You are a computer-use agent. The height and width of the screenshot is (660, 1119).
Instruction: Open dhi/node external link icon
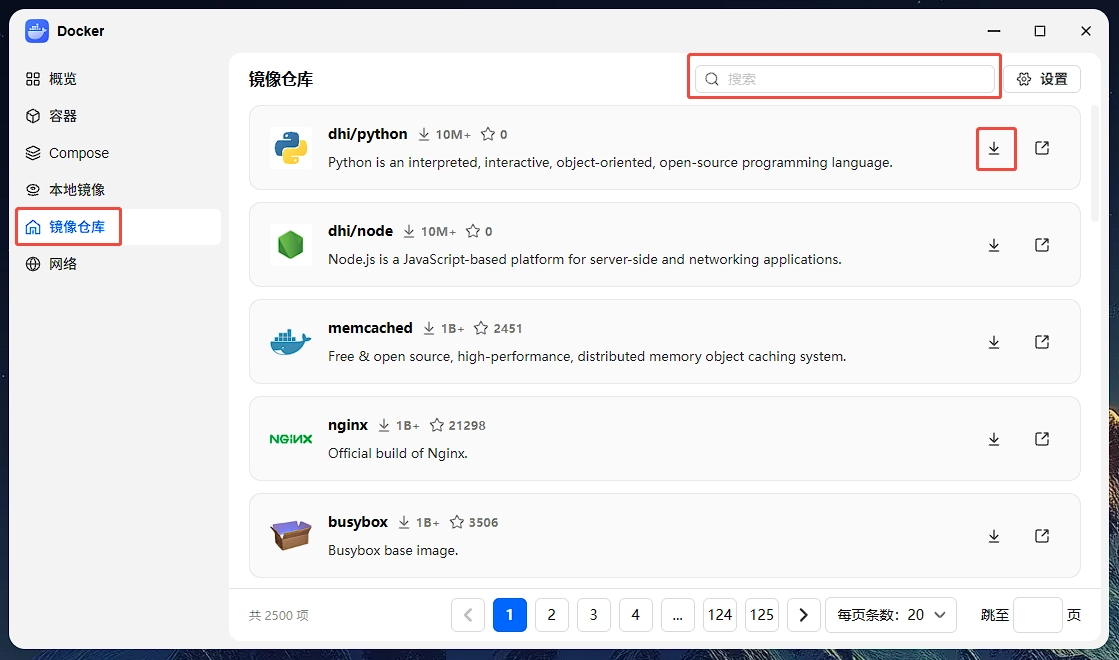[1041, 245]
